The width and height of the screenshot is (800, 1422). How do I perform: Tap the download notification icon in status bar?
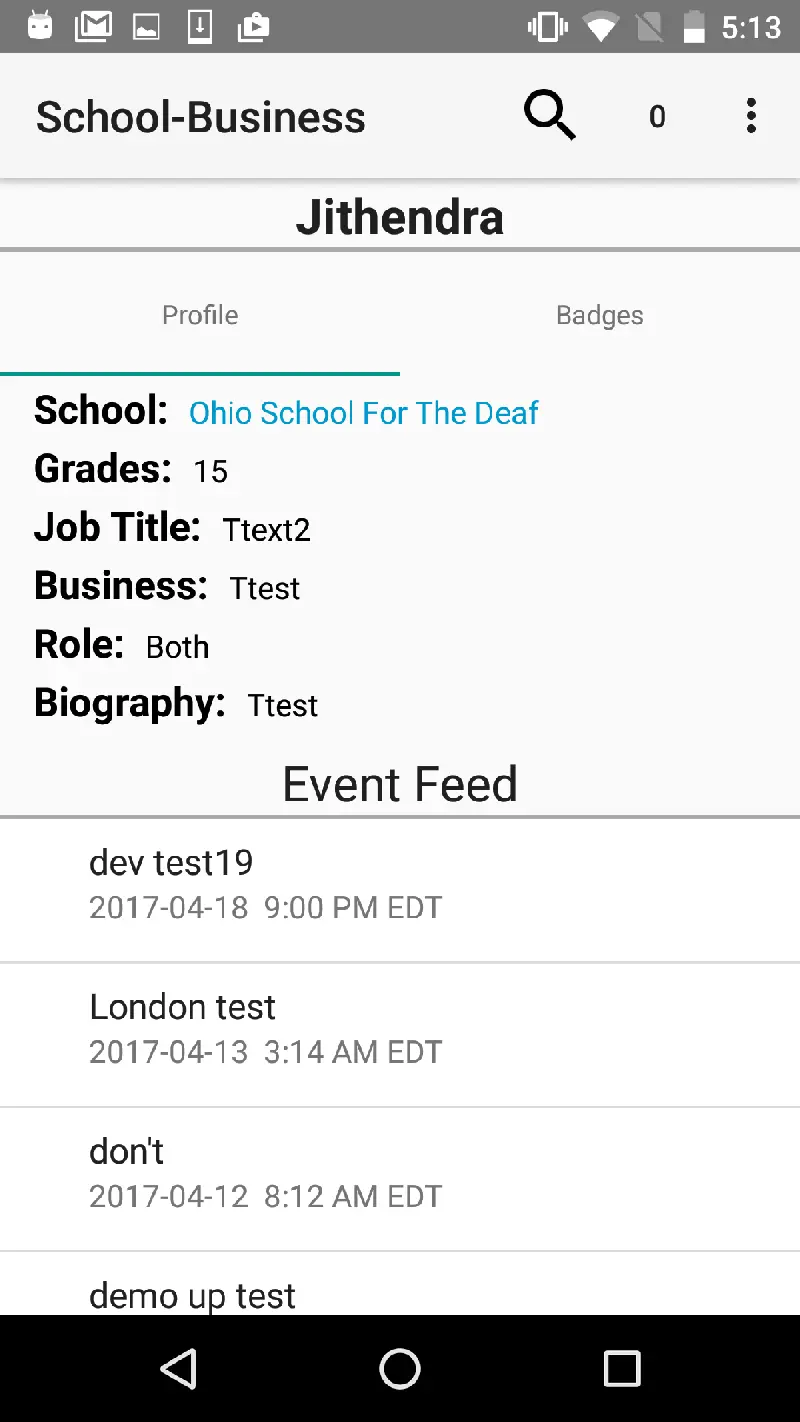[x=200, y=27]
